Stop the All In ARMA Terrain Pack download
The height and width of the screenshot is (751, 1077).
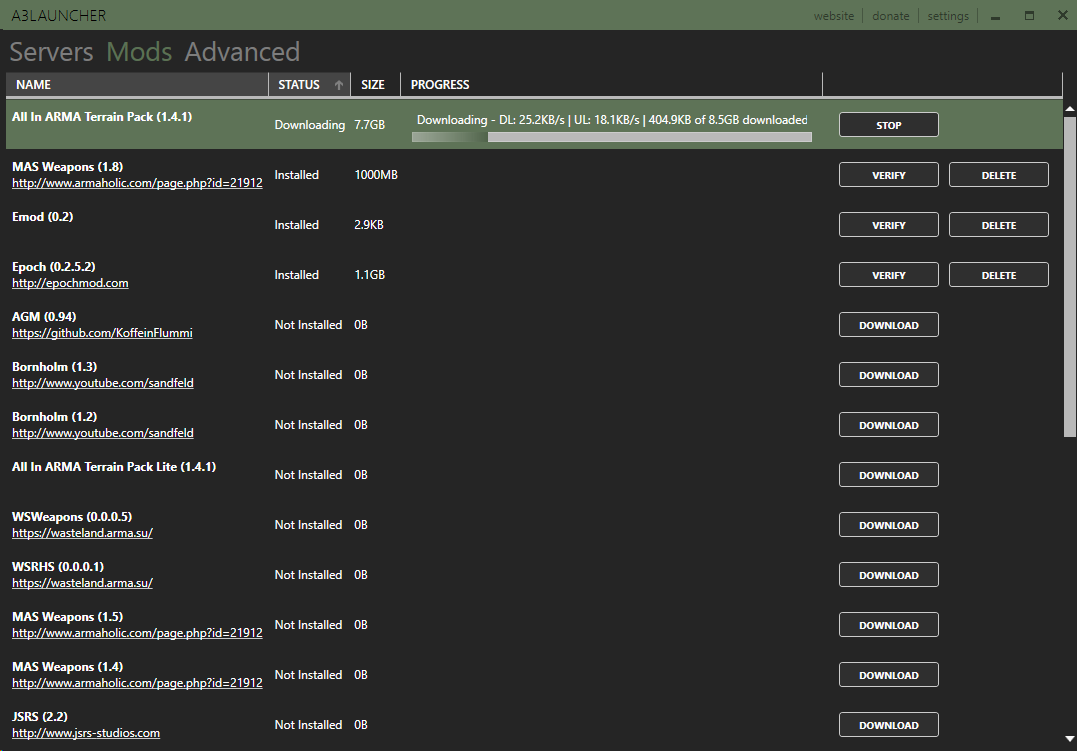coord(889,125)
